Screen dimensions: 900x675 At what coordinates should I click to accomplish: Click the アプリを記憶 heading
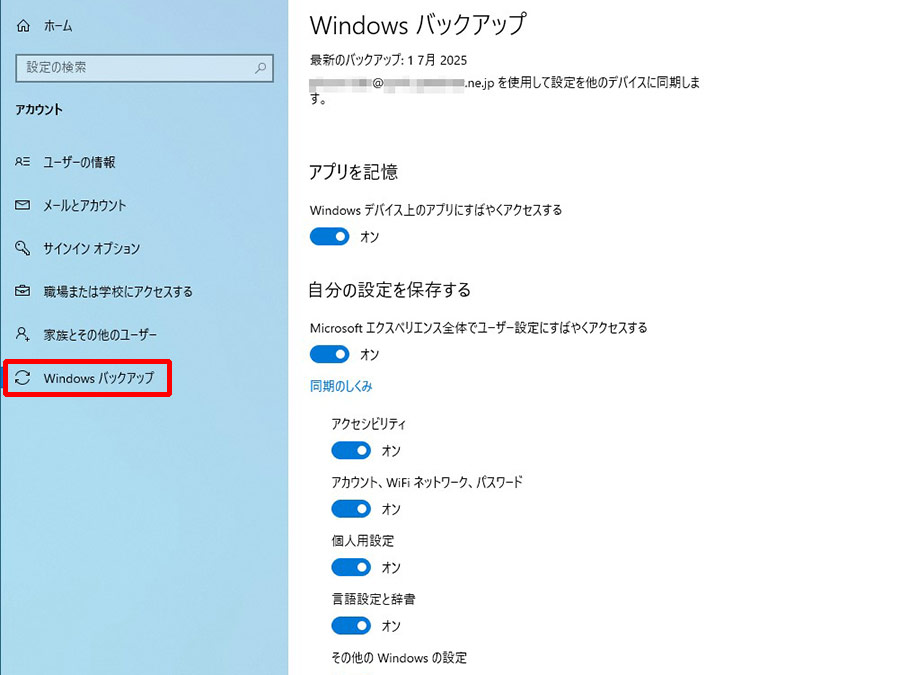coord(354,172)
